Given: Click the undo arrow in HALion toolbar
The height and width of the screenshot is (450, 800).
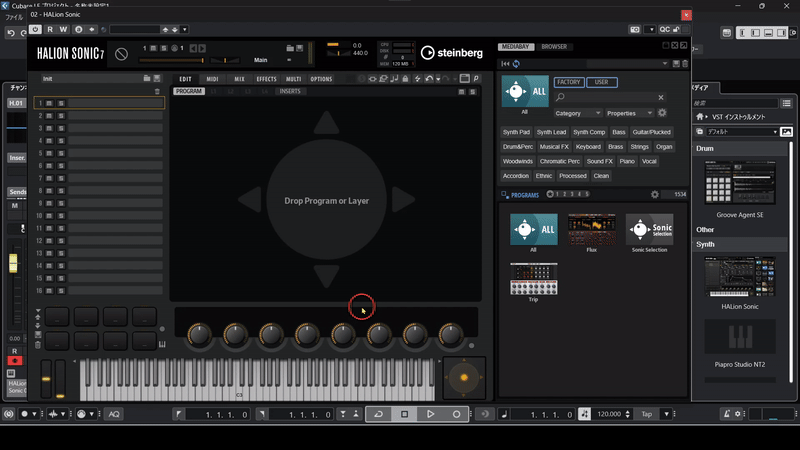Looking at the screenshot, I should coord(429,79).
